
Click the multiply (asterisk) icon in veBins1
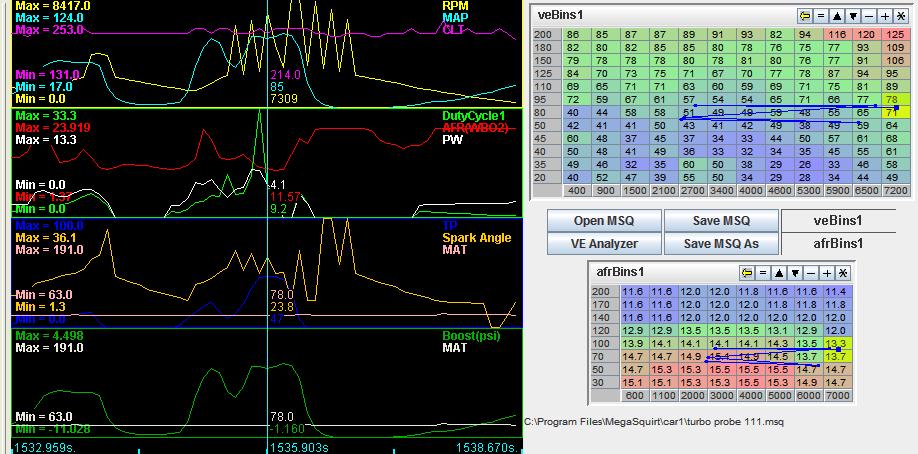901,16
